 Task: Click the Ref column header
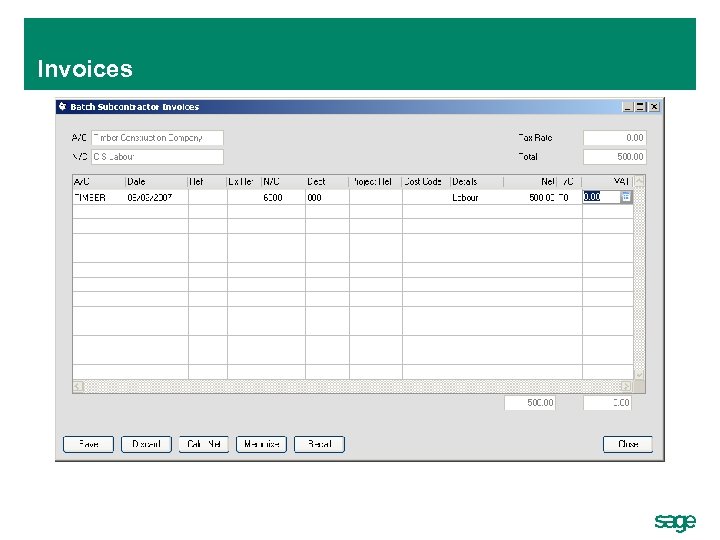point(208,182)
